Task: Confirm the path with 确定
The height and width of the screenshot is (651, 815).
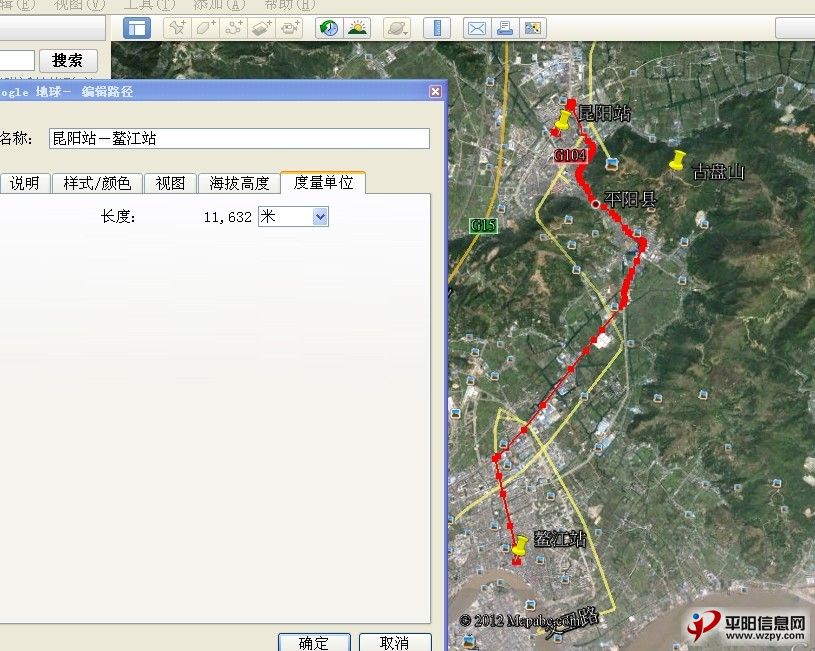Action: click(314, 643)
